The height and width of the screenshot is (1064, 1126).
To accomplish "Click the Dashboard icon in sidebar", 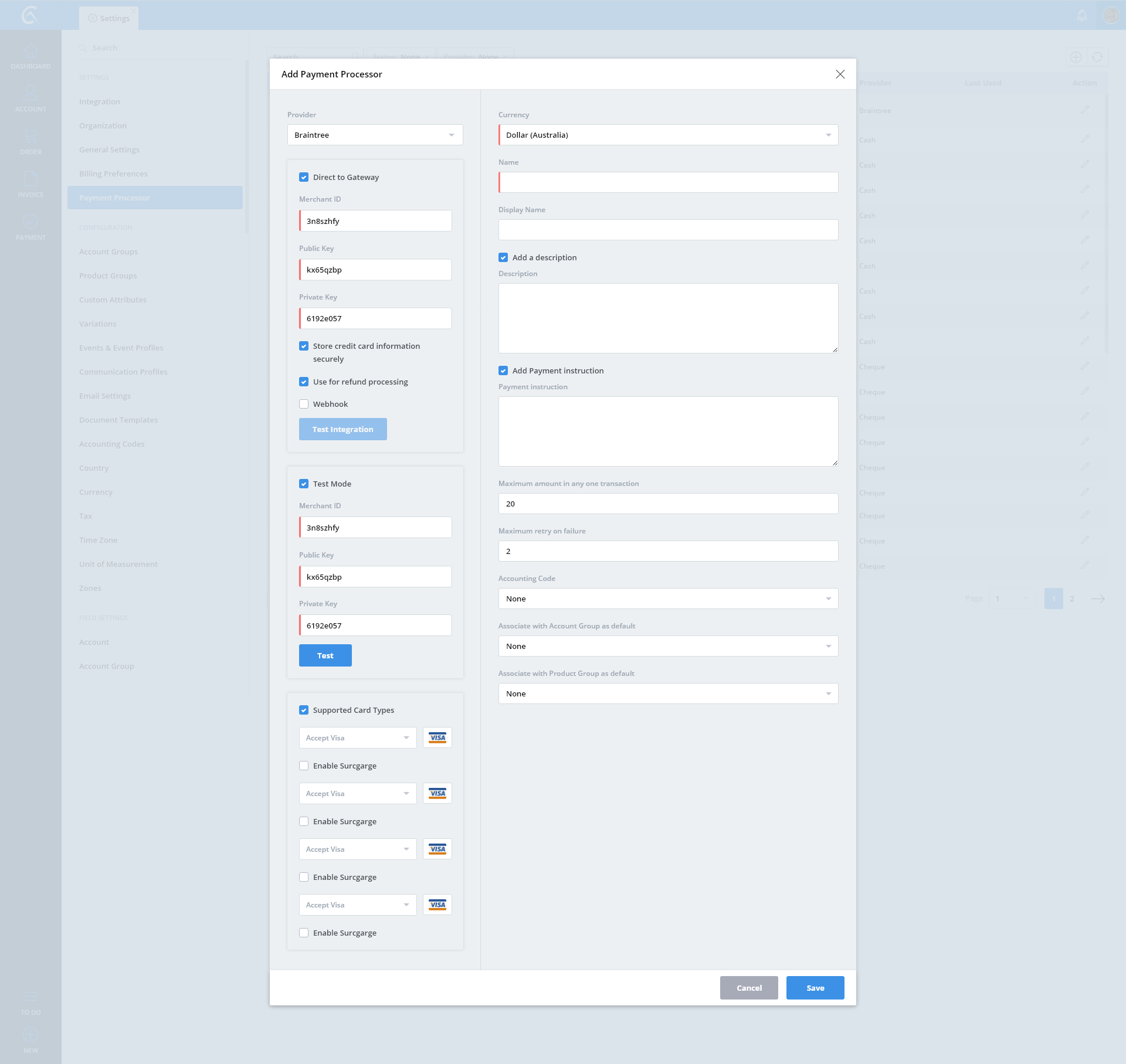I will coord(30,52).
